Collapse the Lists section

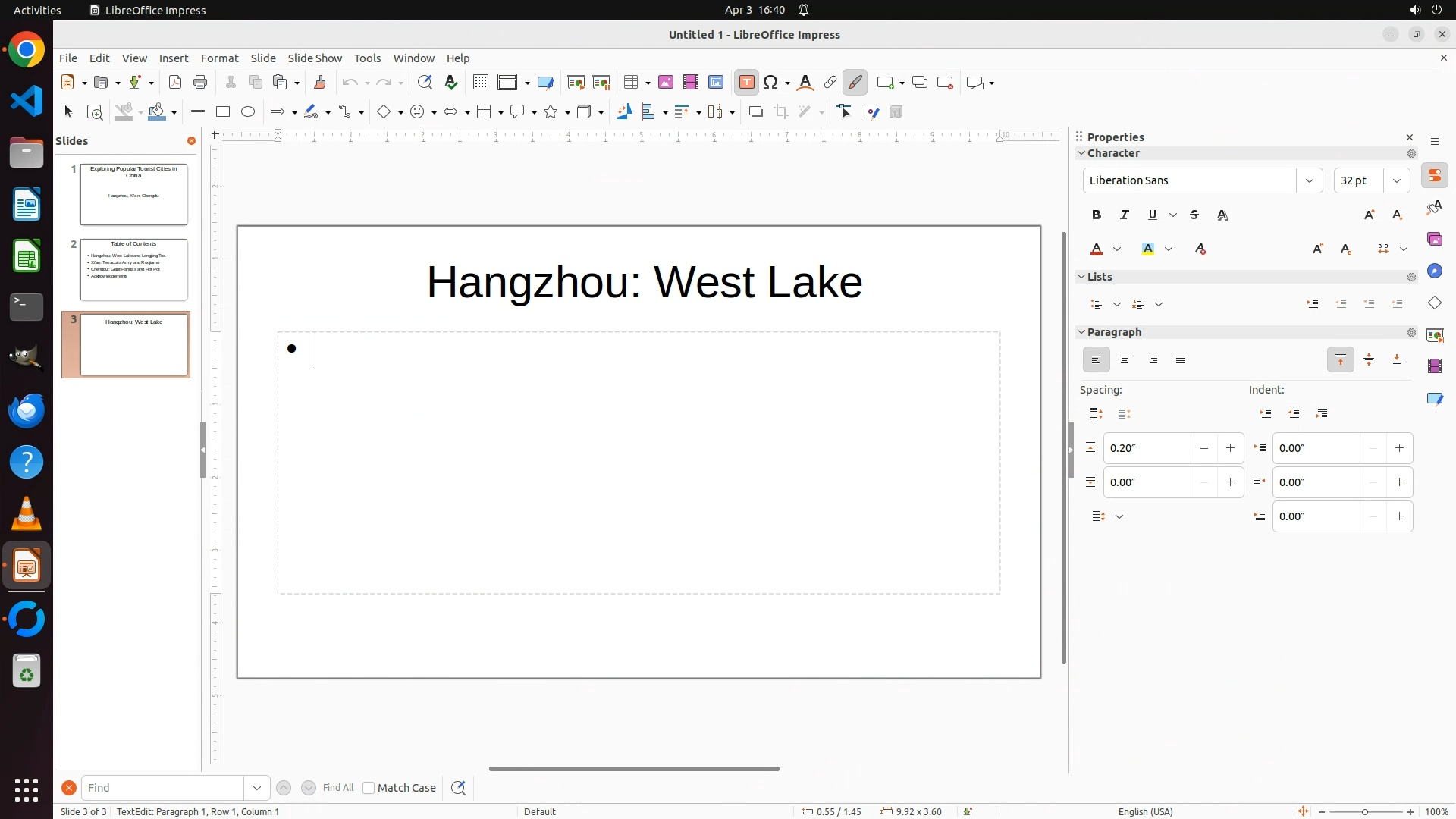[x=1082, y=277]
